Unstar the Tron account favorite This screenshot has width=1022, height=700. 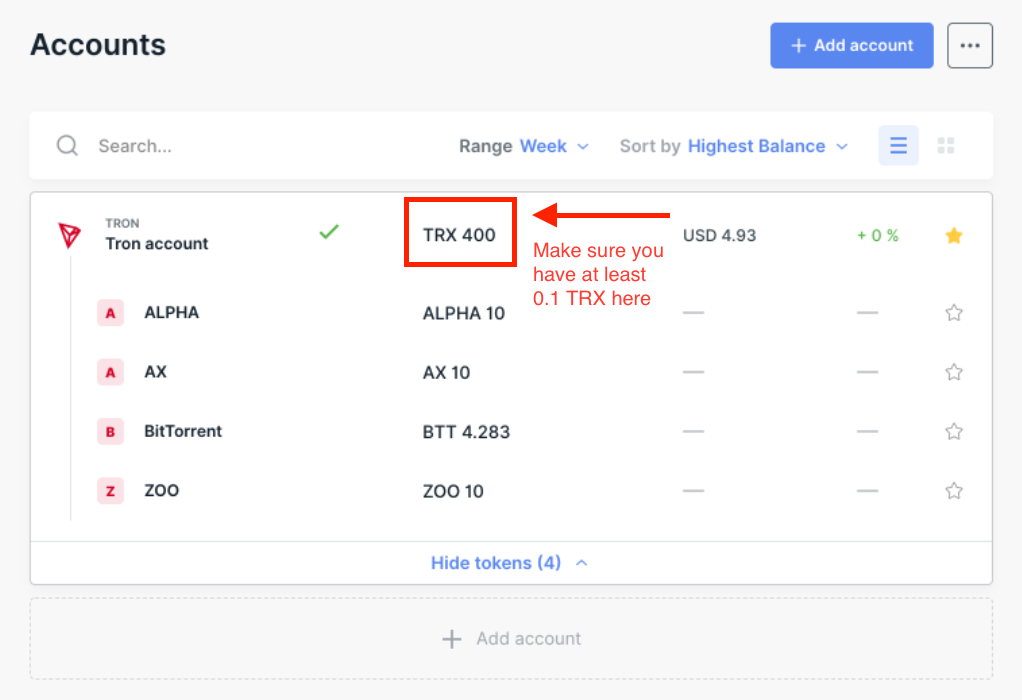pyautogui.click(x=954, y=236)
